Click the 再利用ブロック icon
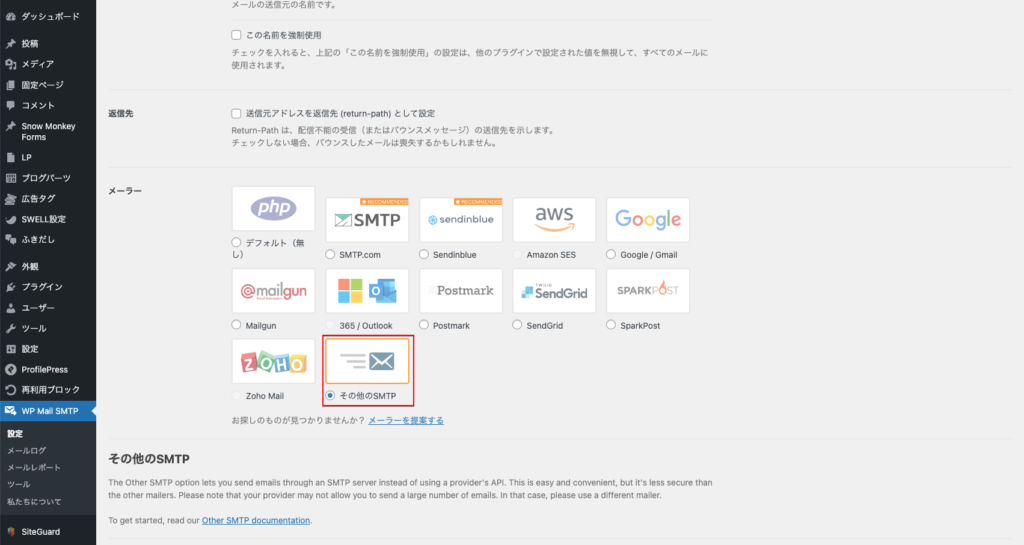 click(x=10, y=390)
